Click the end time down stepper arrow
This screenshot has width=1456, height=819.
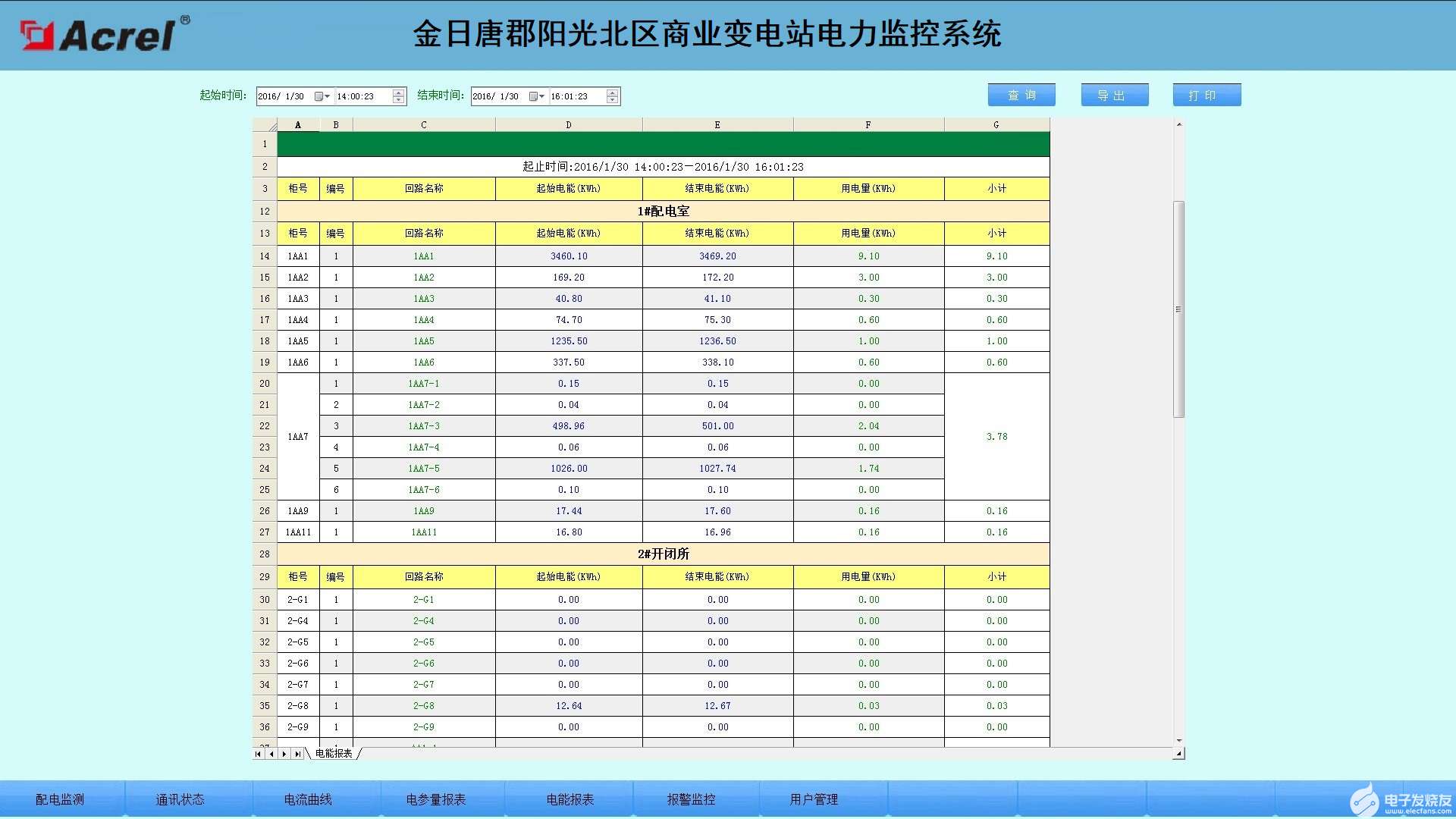[611, 99]
